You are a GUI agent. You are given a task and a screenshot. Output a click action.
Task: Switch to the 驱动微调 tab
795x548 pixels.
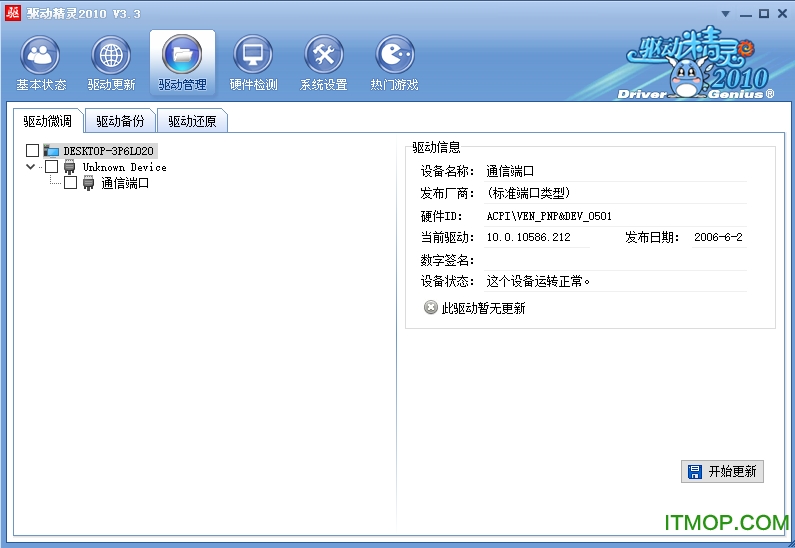pyautogui.click(x=48, y=121)
